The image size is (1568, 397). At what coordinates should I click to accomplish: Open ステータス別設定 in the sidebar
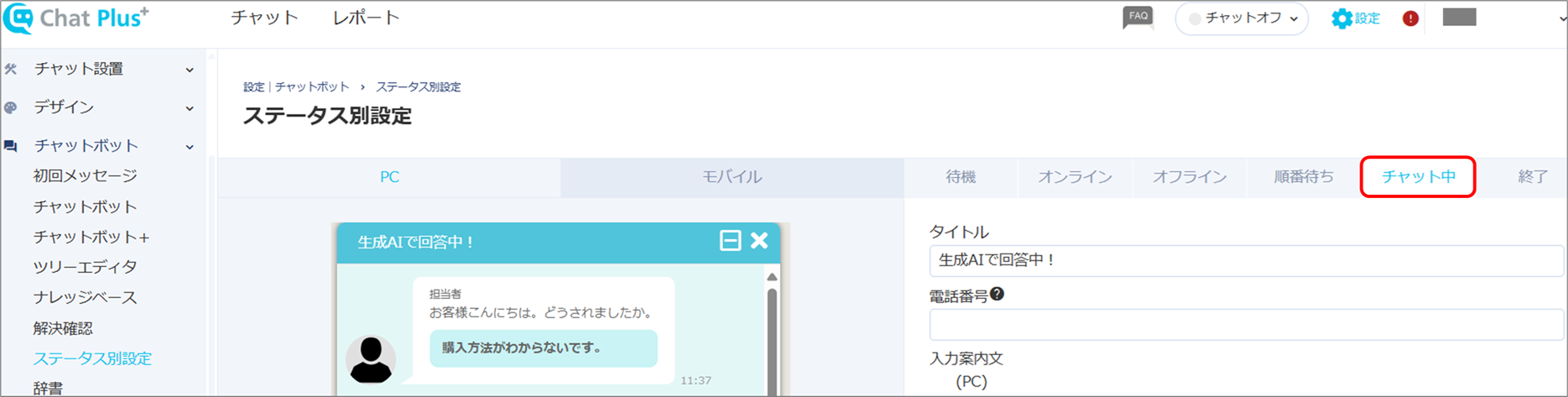coord(92,358)
